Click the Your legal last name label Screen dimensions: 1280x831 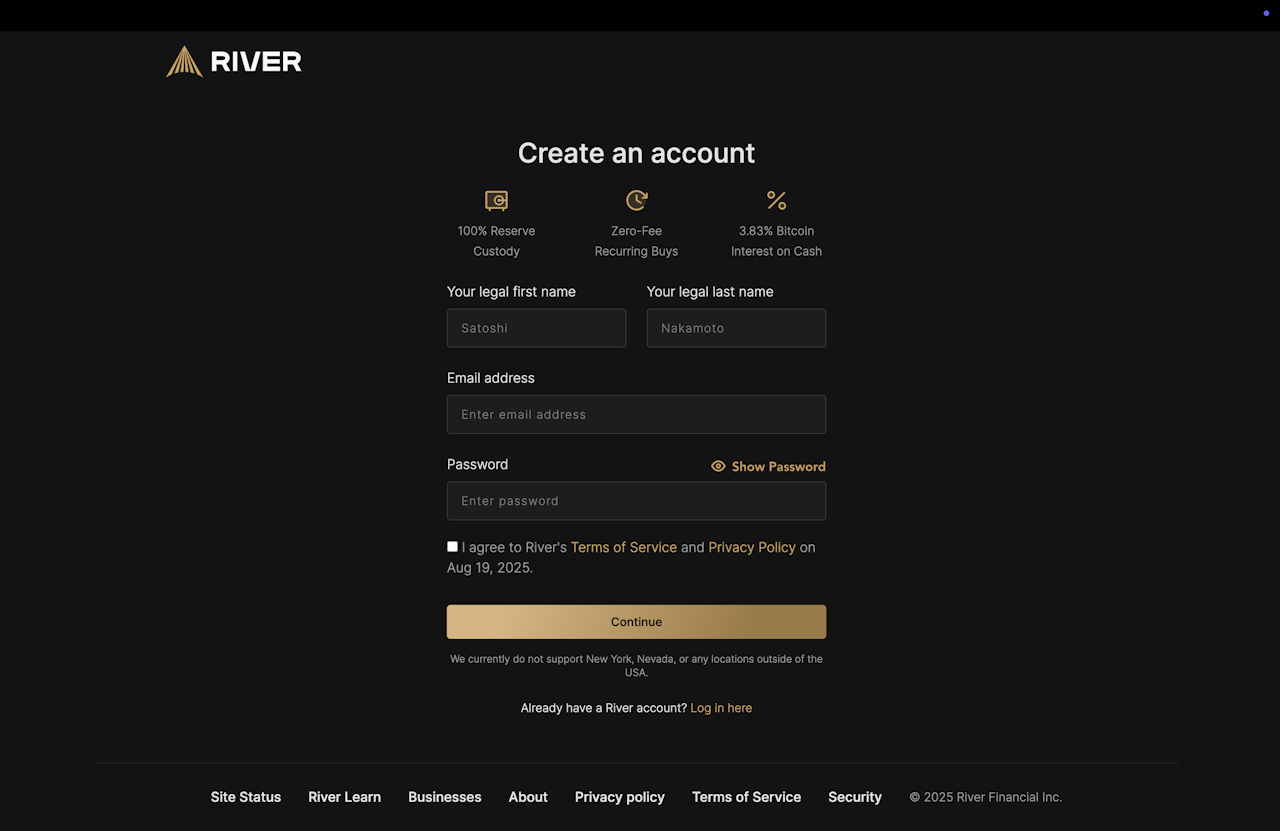710,292
